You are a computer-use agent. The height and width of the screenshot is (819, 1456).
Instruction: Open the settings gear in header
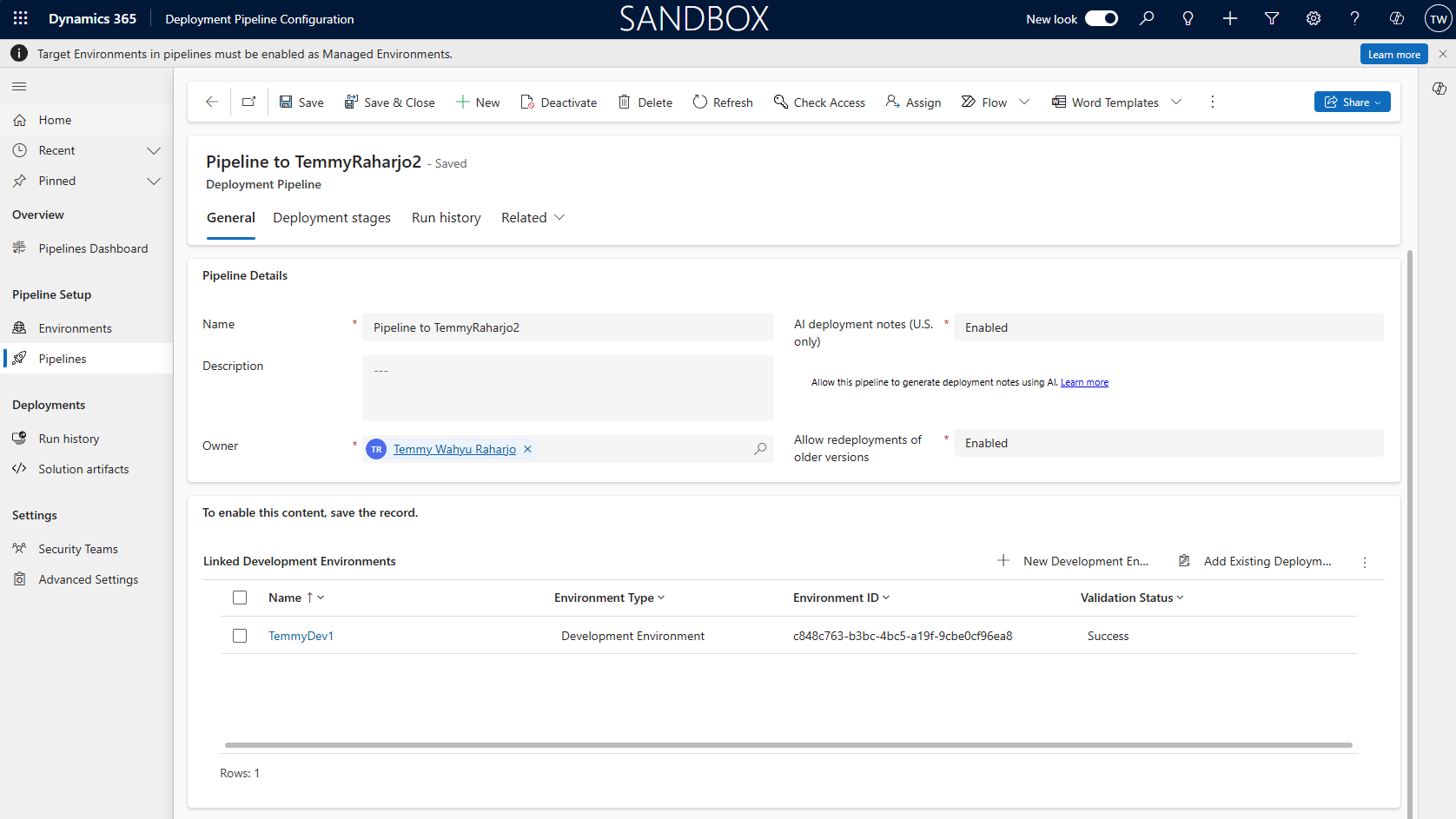click(x=1314, y=18)
